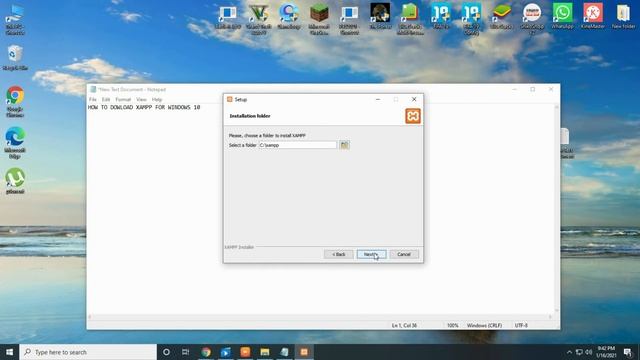Open the dark game shortcut beside Minecraft

click(380, 16)
